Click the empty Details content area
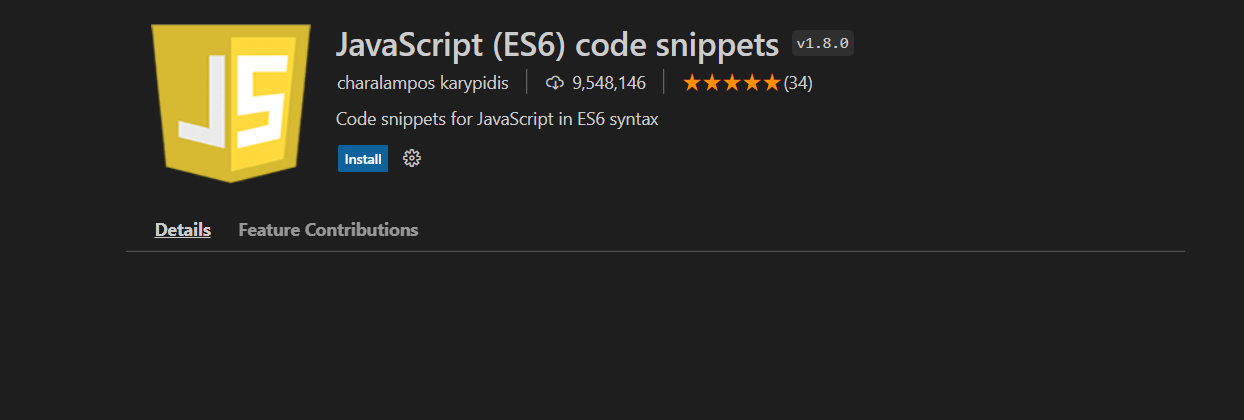This screenshot has width=1244, height=420. pyautogui.click(x=655, y=335)
